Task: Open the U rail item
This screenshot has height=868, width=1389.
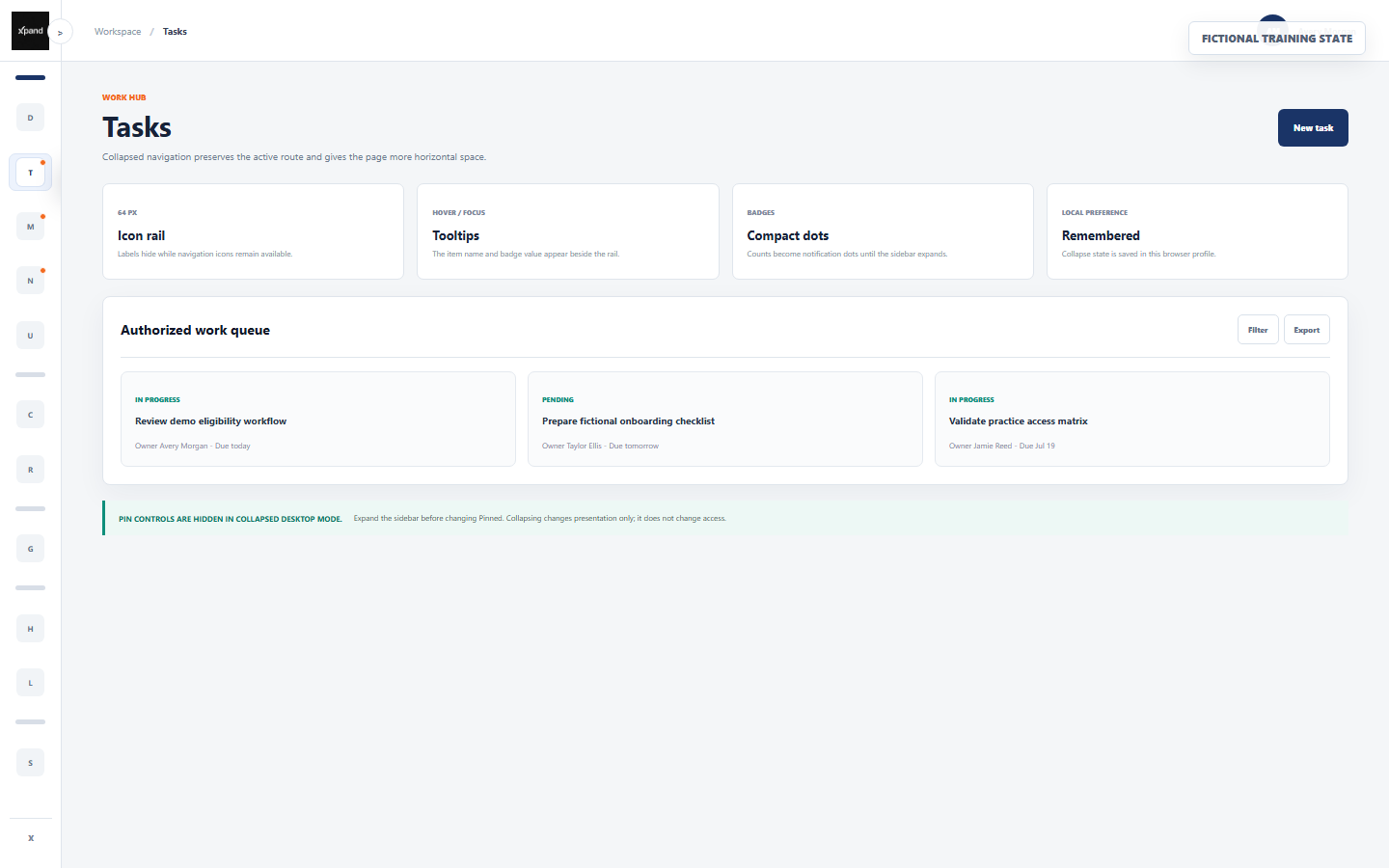Action: click(30, 336)
